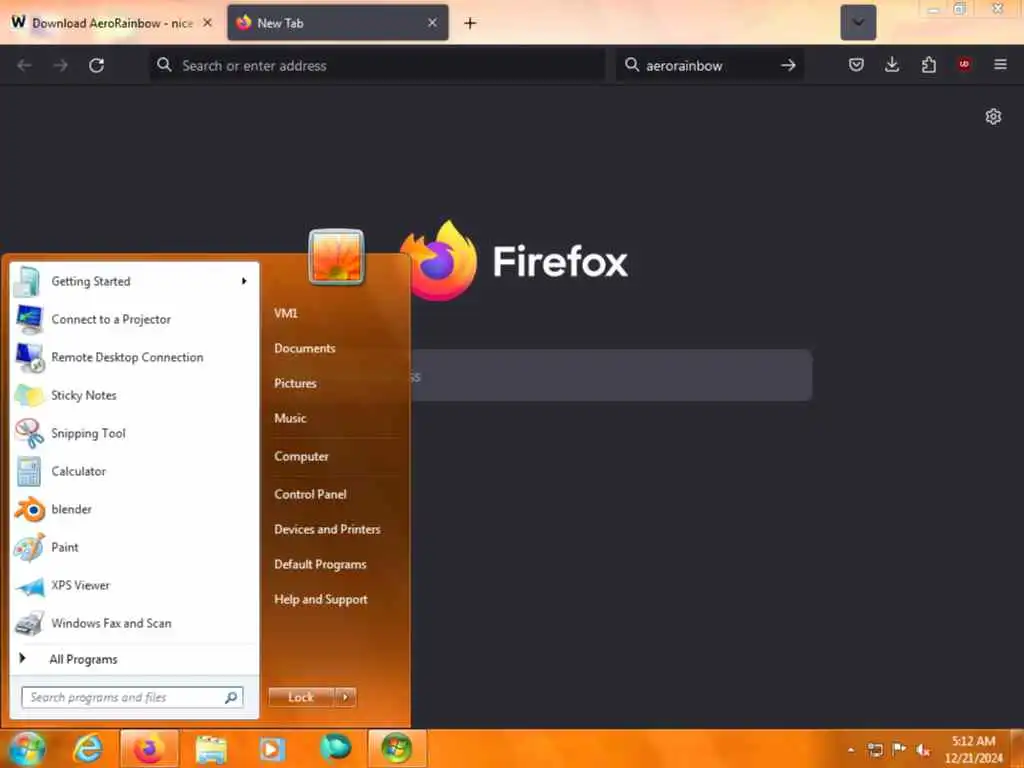
Task: Expand All Programs list
Action: [x=135, y=659]
